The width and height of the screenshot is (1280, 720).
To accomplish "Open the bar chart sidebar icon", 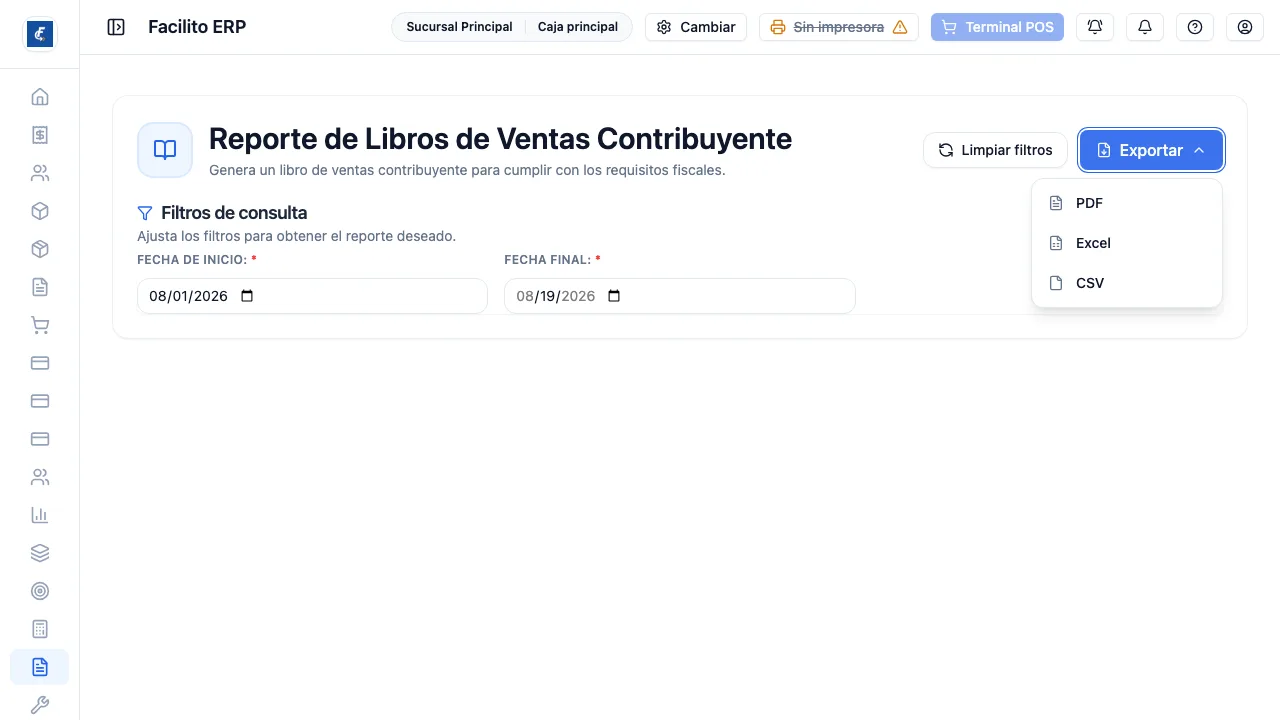I will tap(40, 515).
